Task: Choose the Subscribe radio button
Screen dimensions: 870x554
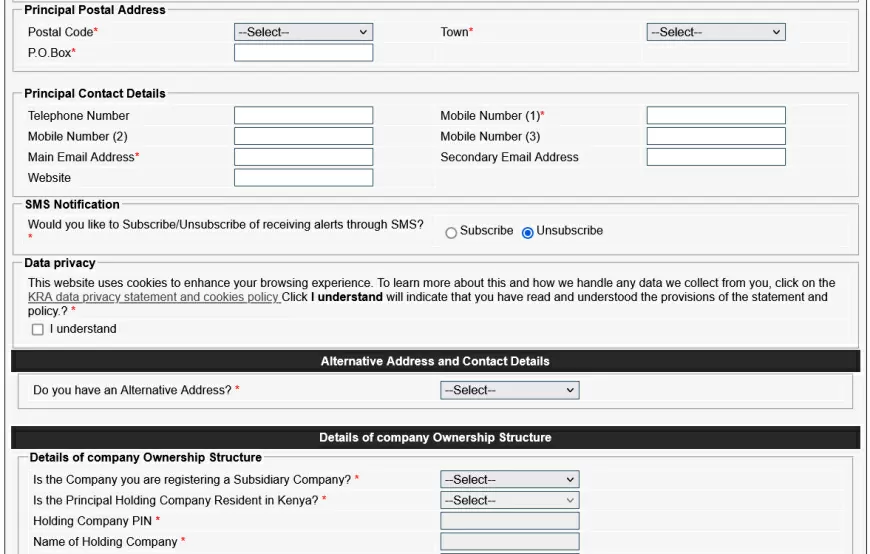Action: 451,232
